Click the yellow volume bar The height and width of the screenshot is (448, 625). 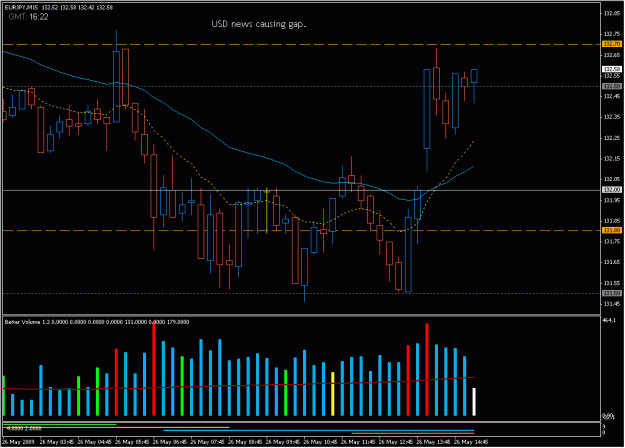(x=333, y=394)
